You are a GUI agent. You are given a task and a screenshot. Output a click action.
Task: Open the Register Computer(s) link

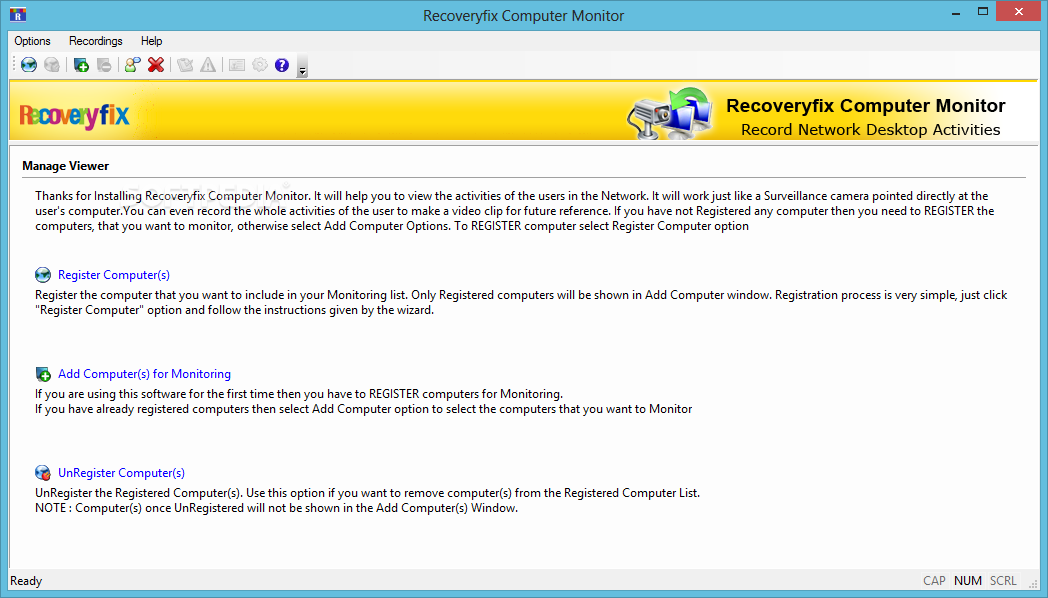tap(114, 275)
